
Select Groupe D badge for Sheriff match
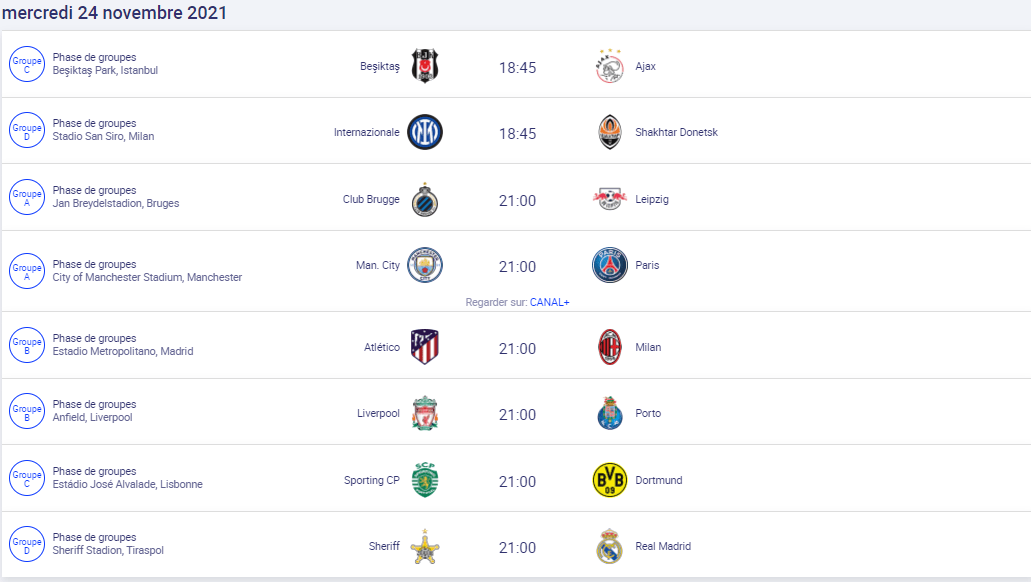pos(27,544)
